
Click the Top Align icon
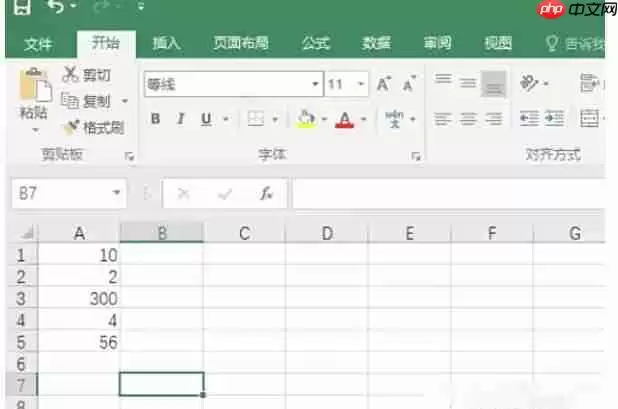(443, 79)
